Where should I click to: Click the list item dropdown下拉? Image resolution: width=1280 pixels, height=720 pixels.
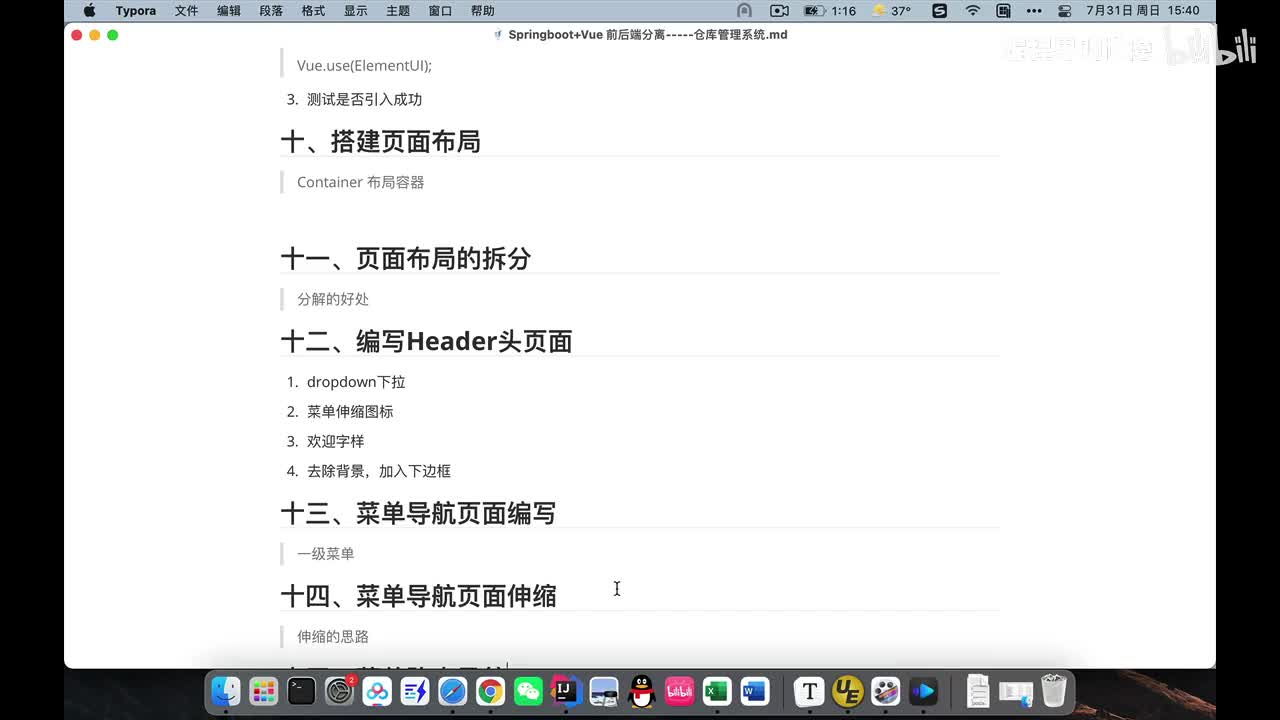356,382
